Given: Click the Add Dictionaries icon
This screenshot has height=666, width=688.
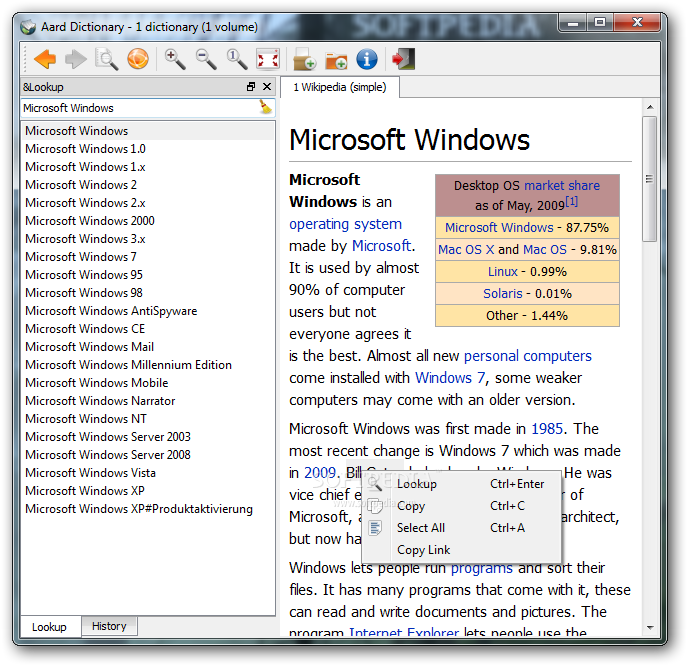Looking at the screenshot, I should [305, 59].
